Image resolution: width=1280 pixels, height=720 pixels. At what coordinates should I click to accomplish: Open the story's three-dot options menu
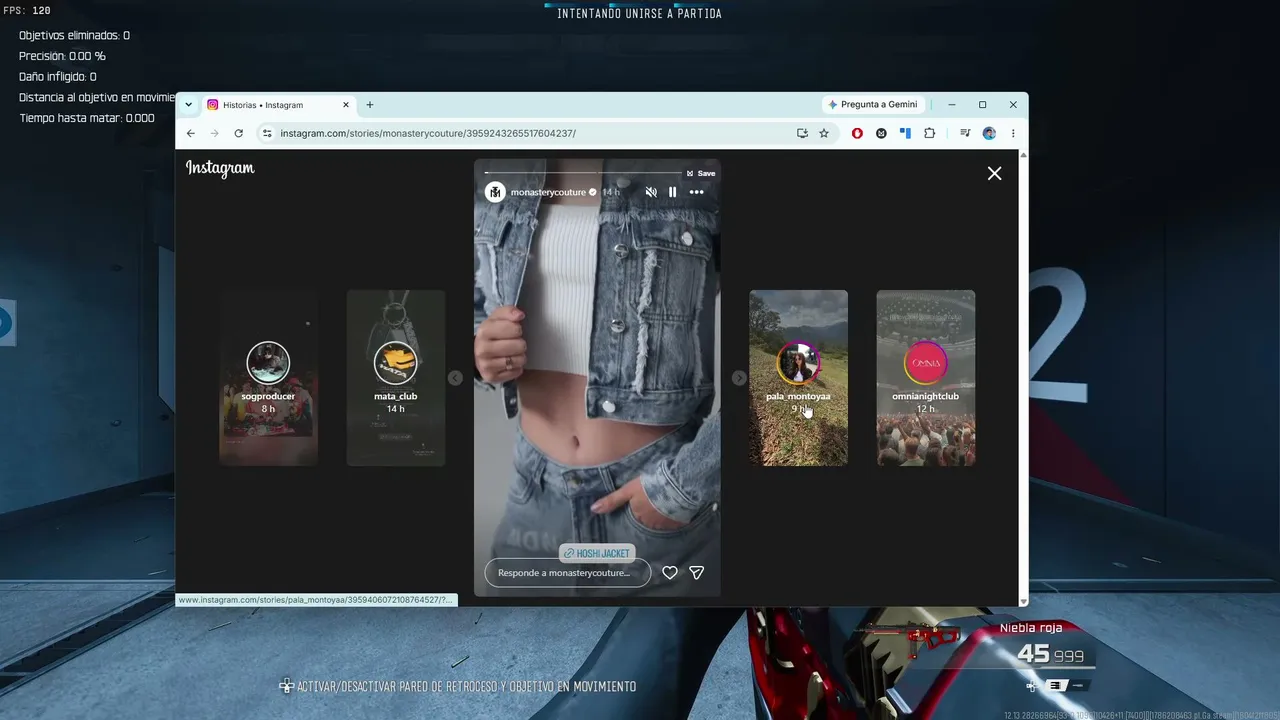click(x=696, y=192)
